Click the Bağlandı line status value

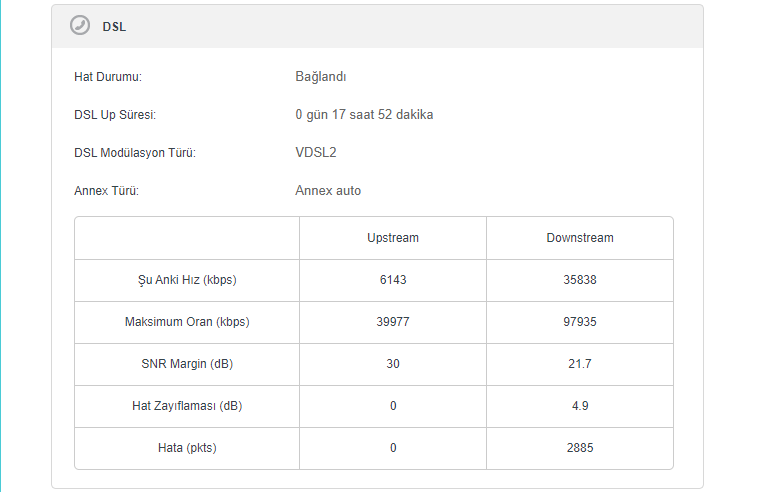pyautogui.click(x=320, y=77)
